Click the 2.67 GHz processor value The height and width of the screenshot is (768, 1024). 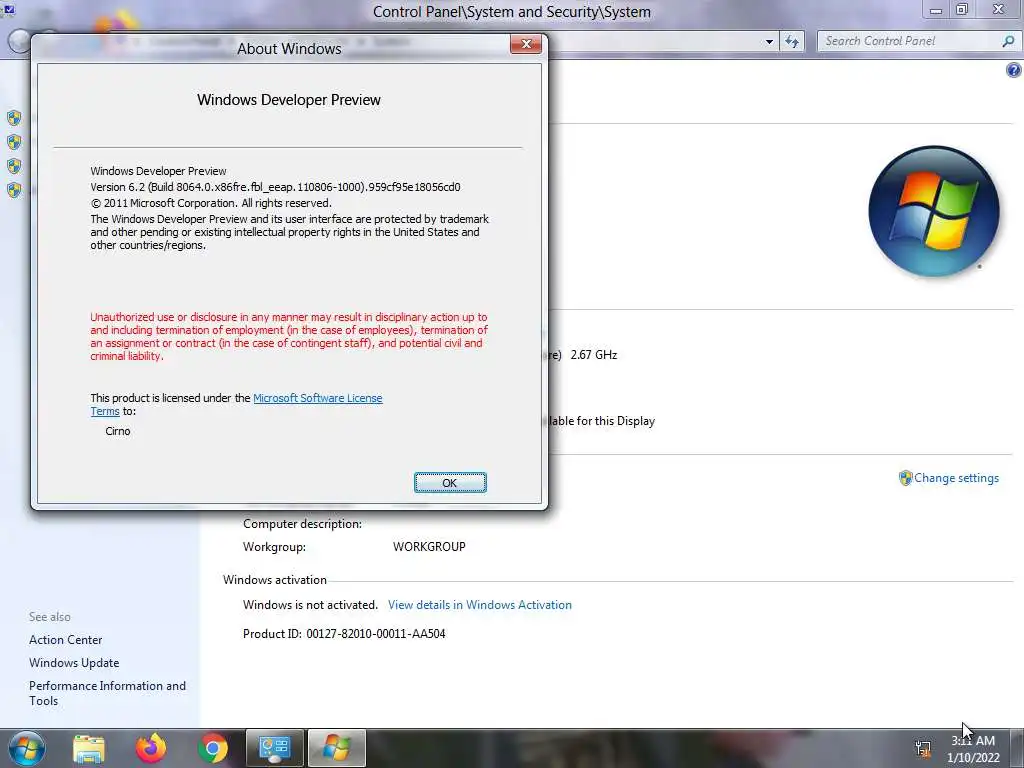click(x=594, y=355)
